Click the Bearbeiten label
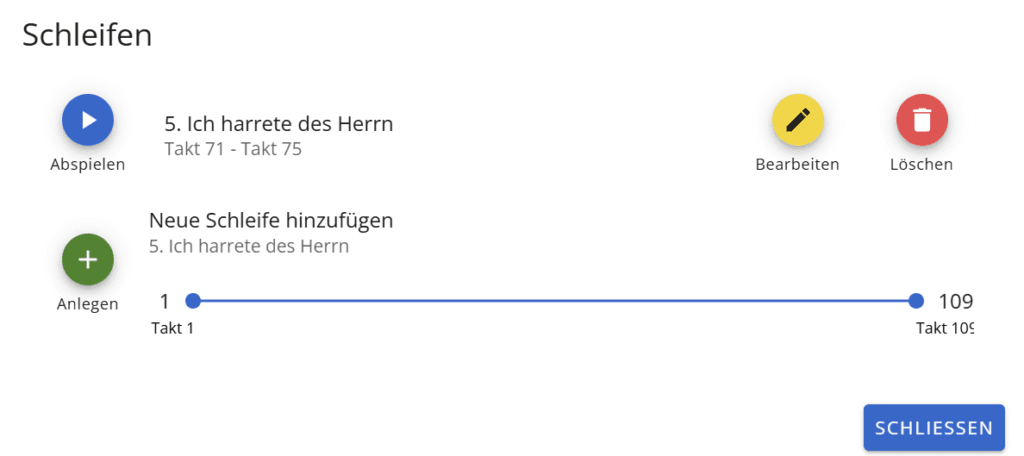The width and height of the screenshot is (1024, 456). coord(797,165)
